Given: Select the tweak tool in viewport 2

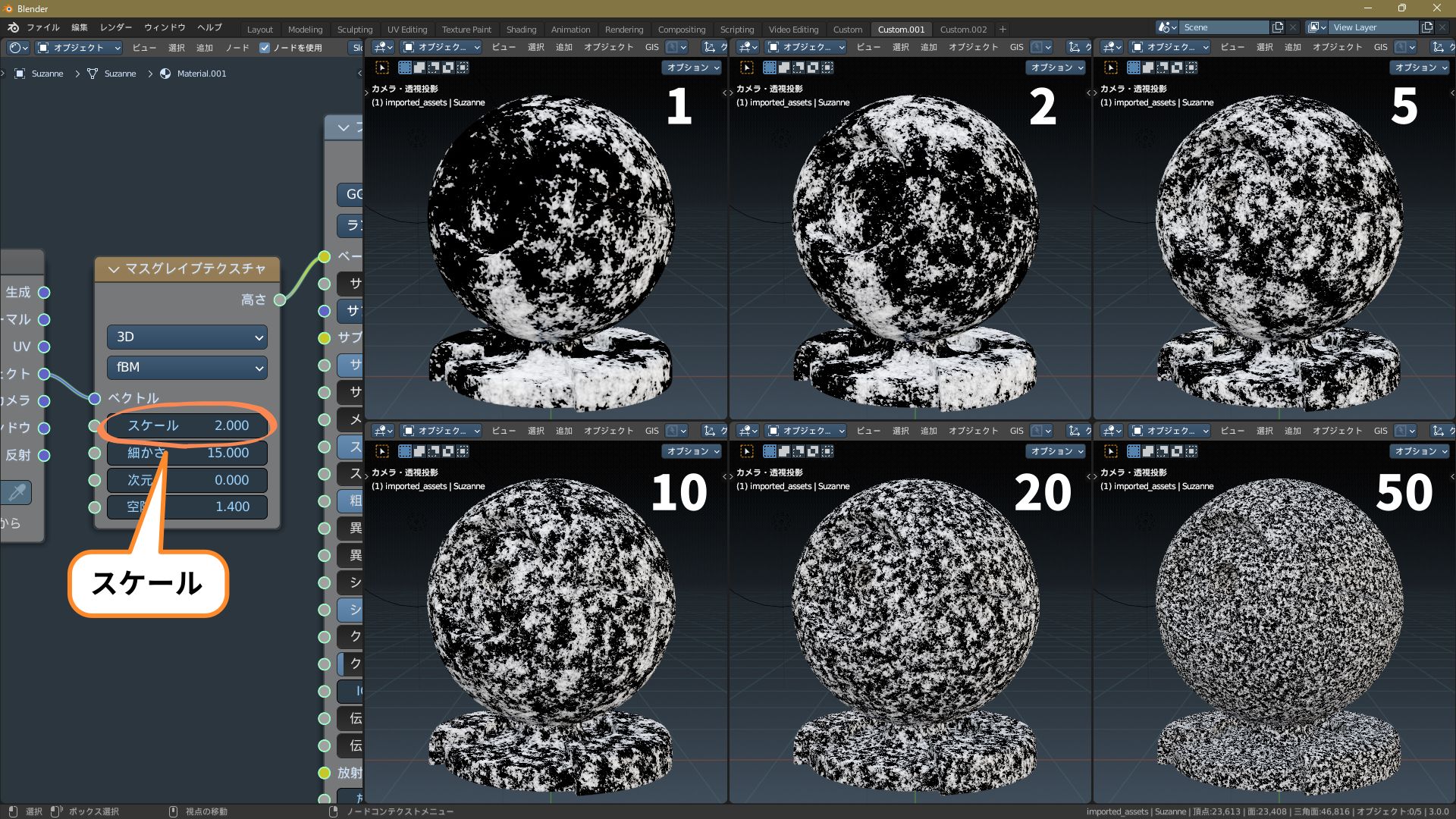Looking at the screenshot, I should coord(747,67).
